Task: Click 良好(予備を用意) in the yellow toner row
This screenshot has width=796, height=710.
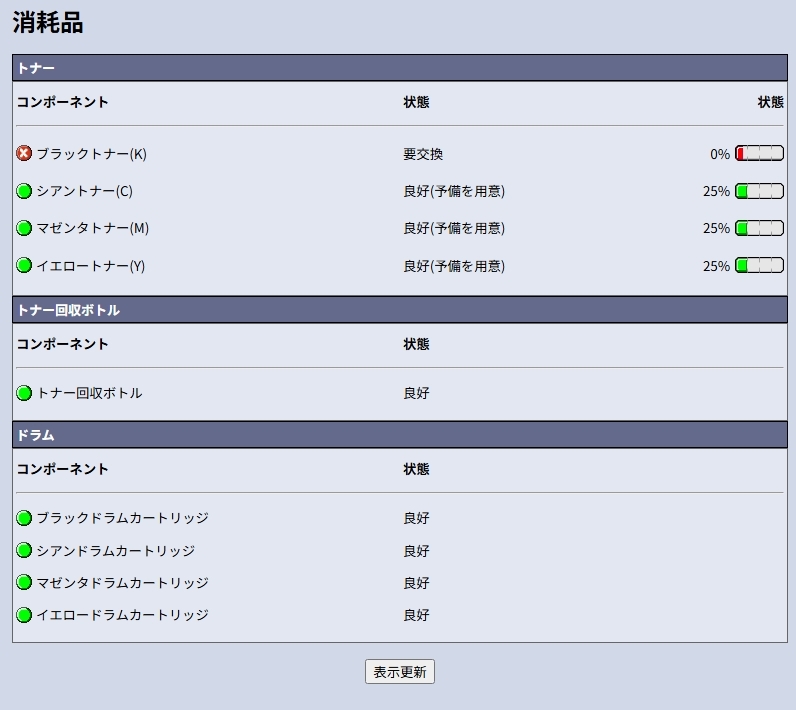Action: (x=454, y=266)
